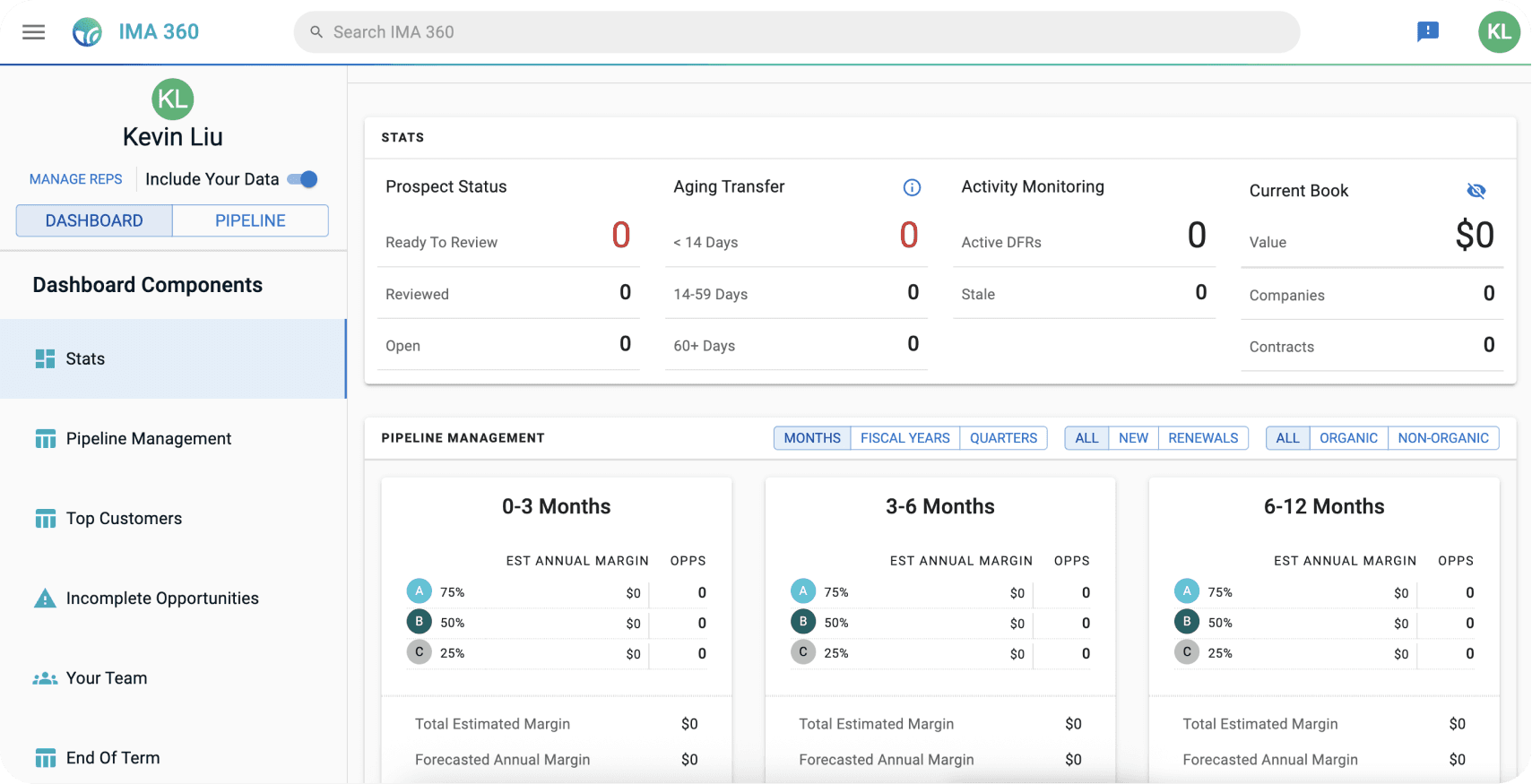
Task: Click the Incomplete Opportunities warning icon
Action: [45, 599]
